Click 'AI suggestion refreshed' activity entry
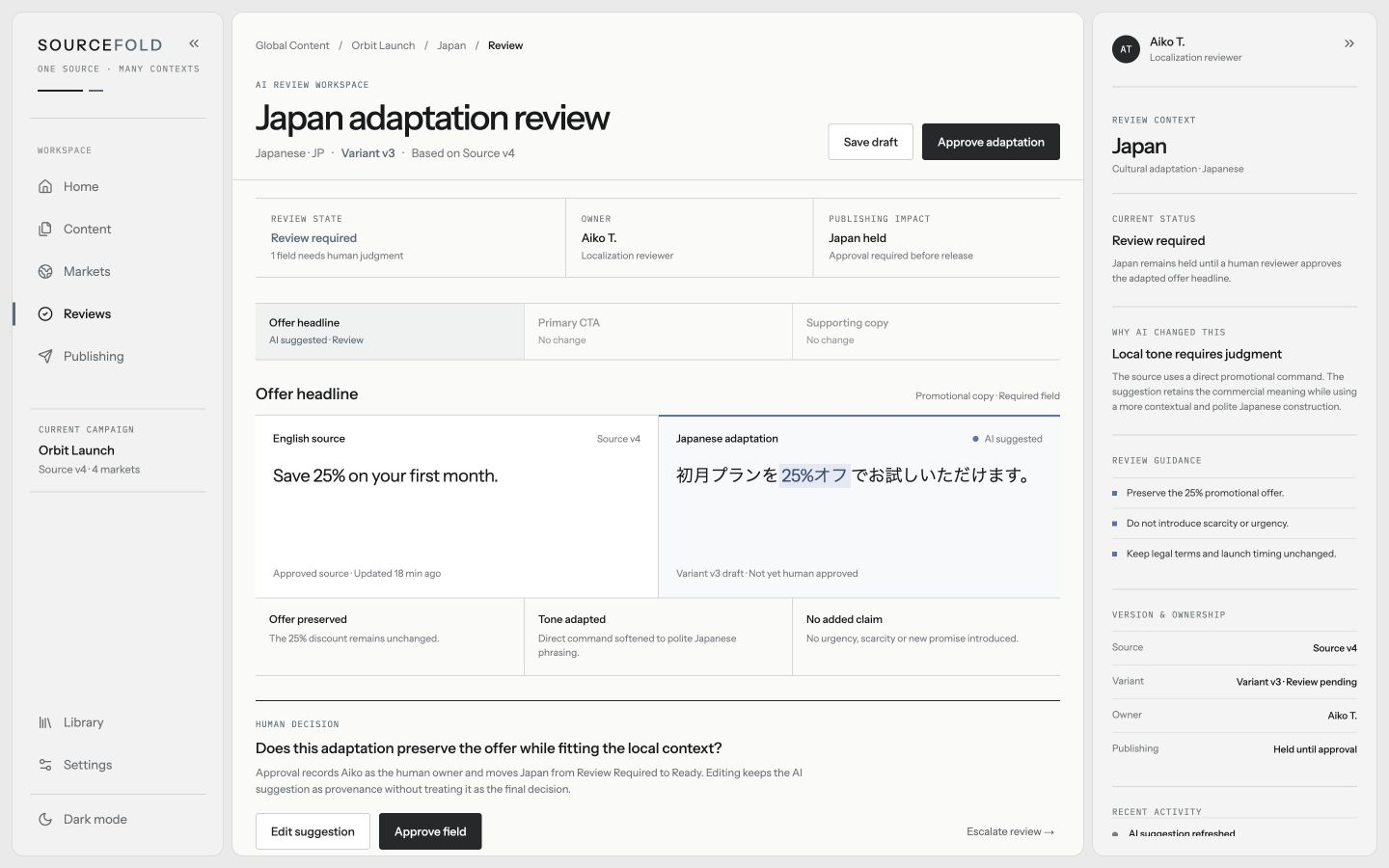1389x868 pixels. pyautogui.click(x=1182, y=833)
